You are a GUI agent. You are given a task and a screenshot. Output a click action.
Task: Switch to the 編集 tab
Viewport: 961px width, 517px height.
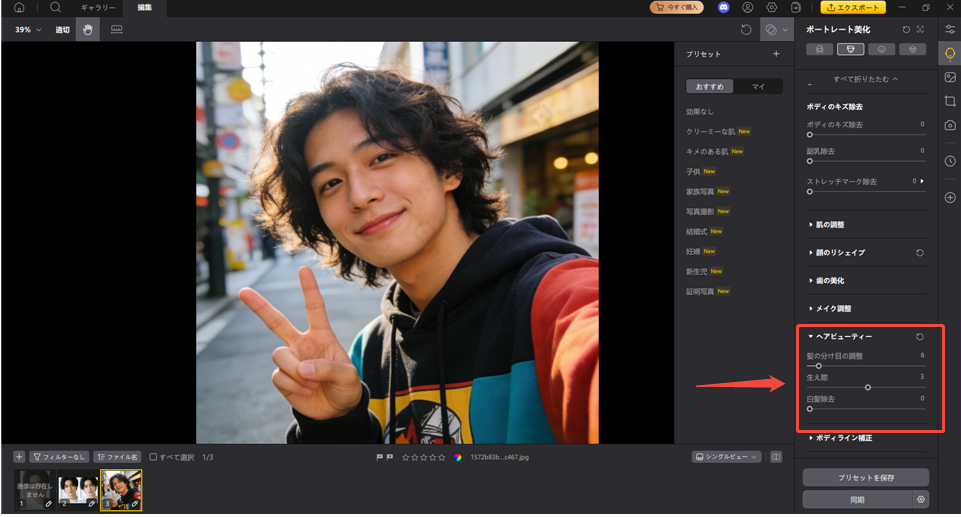pos(145,7)
